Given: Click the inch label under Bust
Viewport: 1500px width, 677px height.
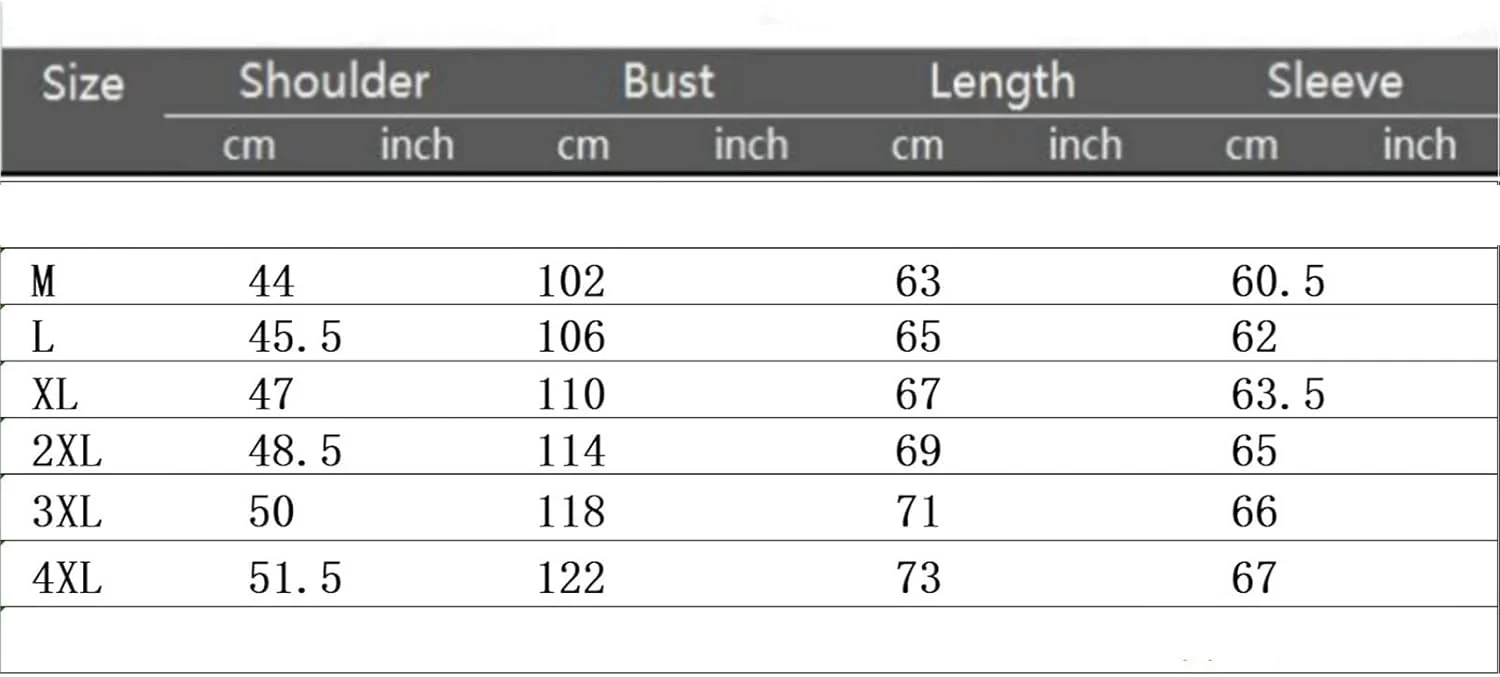Looking at the screenshot, I should click(x=751, y=146).
